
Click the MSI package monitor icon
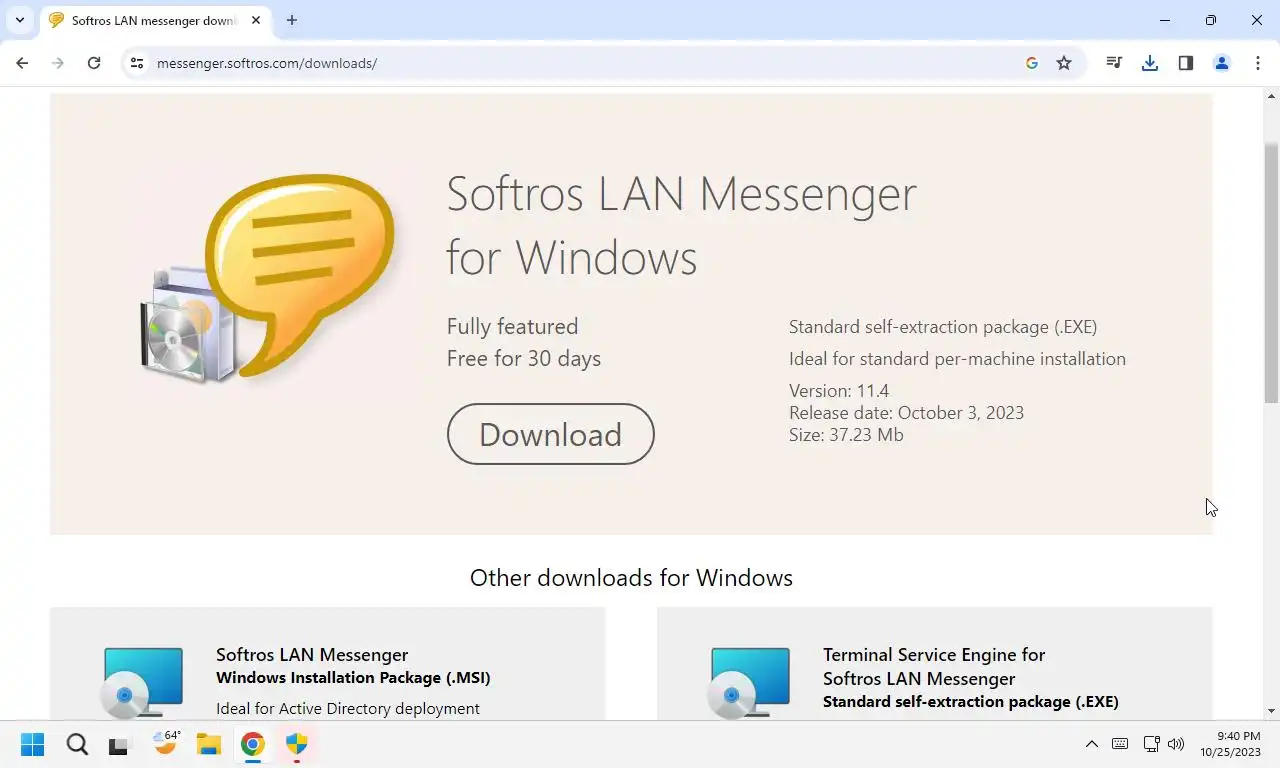[142, 682]
